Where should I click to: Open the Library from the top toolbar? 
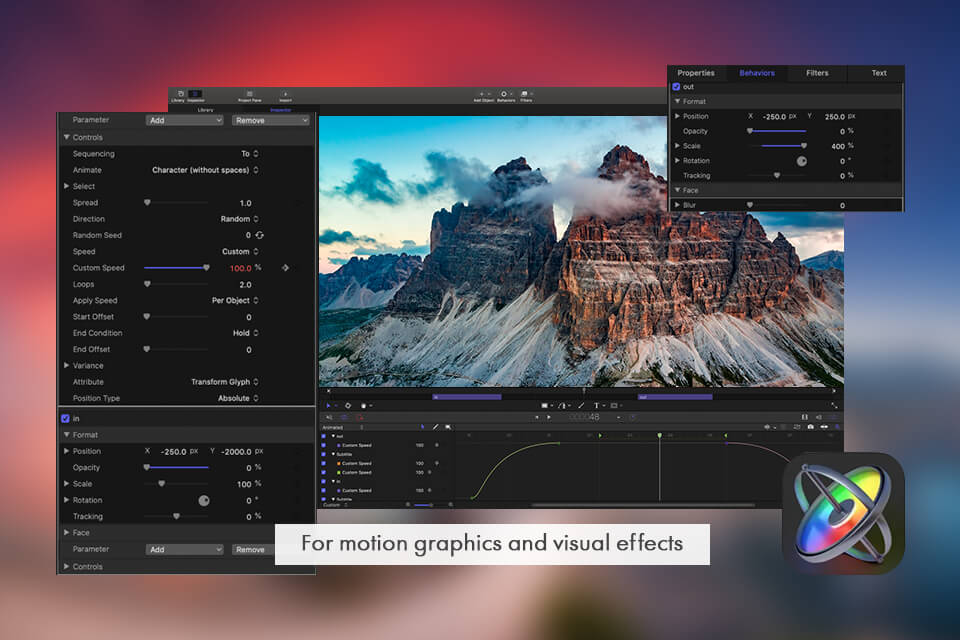tap(178, 96)
